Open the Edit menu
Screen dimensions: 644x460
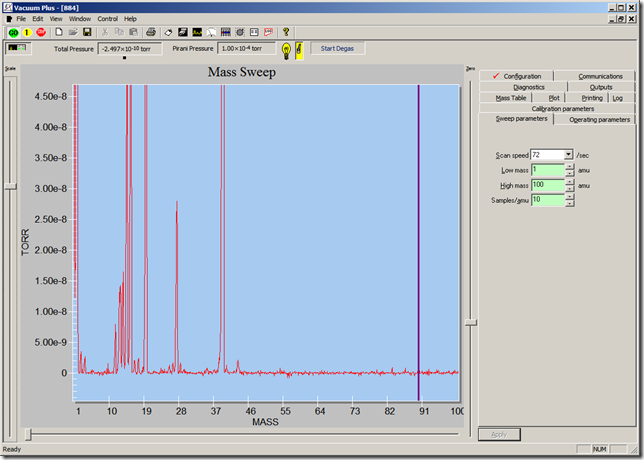38,19
